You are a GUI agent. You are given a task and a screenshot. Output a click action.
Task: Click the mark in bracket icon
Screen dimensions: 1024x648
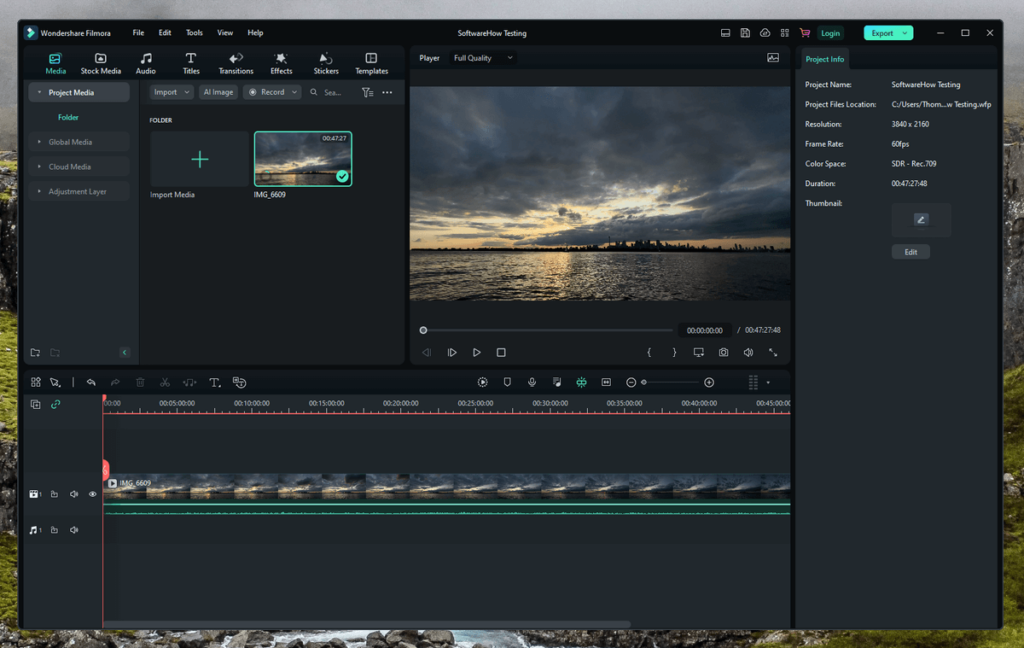tap(649, 353)
